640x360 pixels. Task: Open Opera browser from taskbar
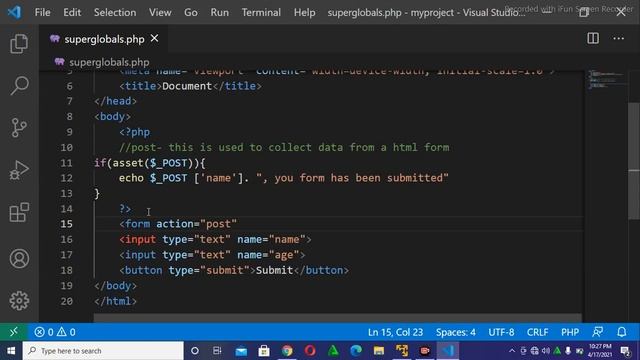point(310,351)
